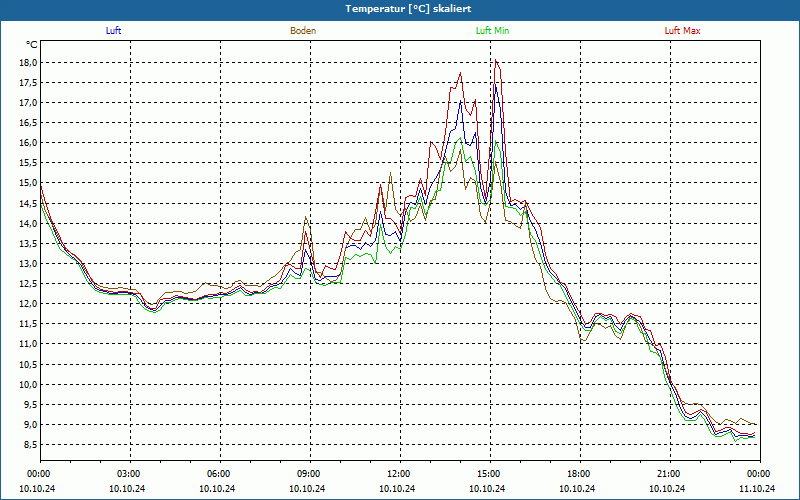The width and height of the screenshot is (800, 500).
Task: Click the brown Boden spike near 09:00
Action: [x=306, y=218]
